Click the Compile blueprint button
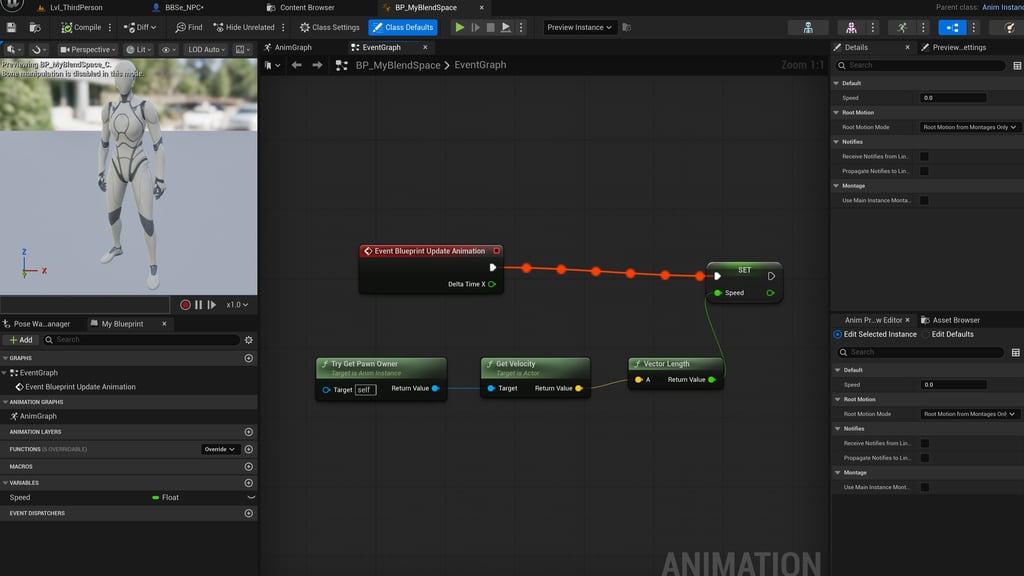Screen dimensions: 1024x576 tap(81, 27)
